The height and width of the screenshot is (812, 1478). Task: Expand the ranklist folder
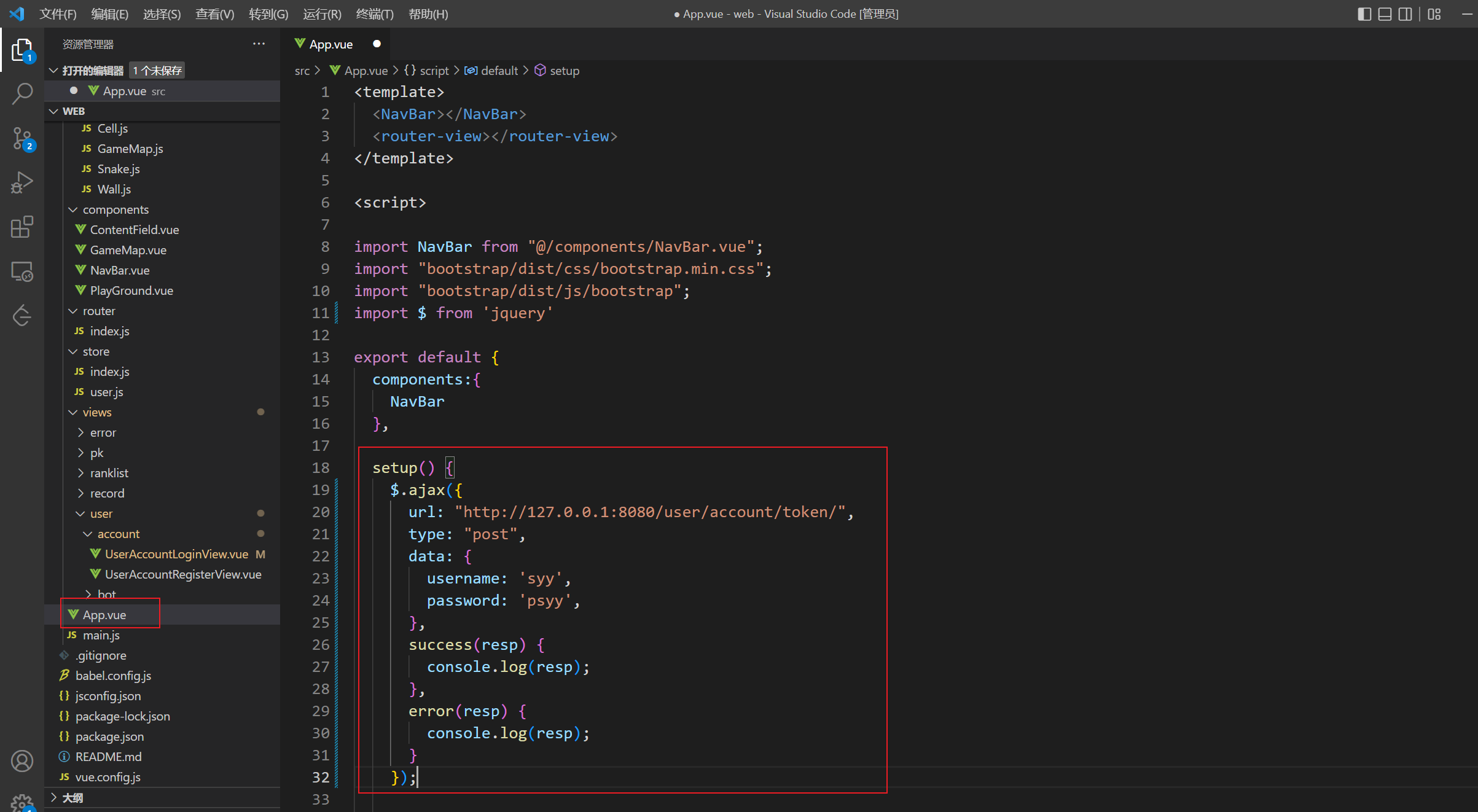(109, 473)
